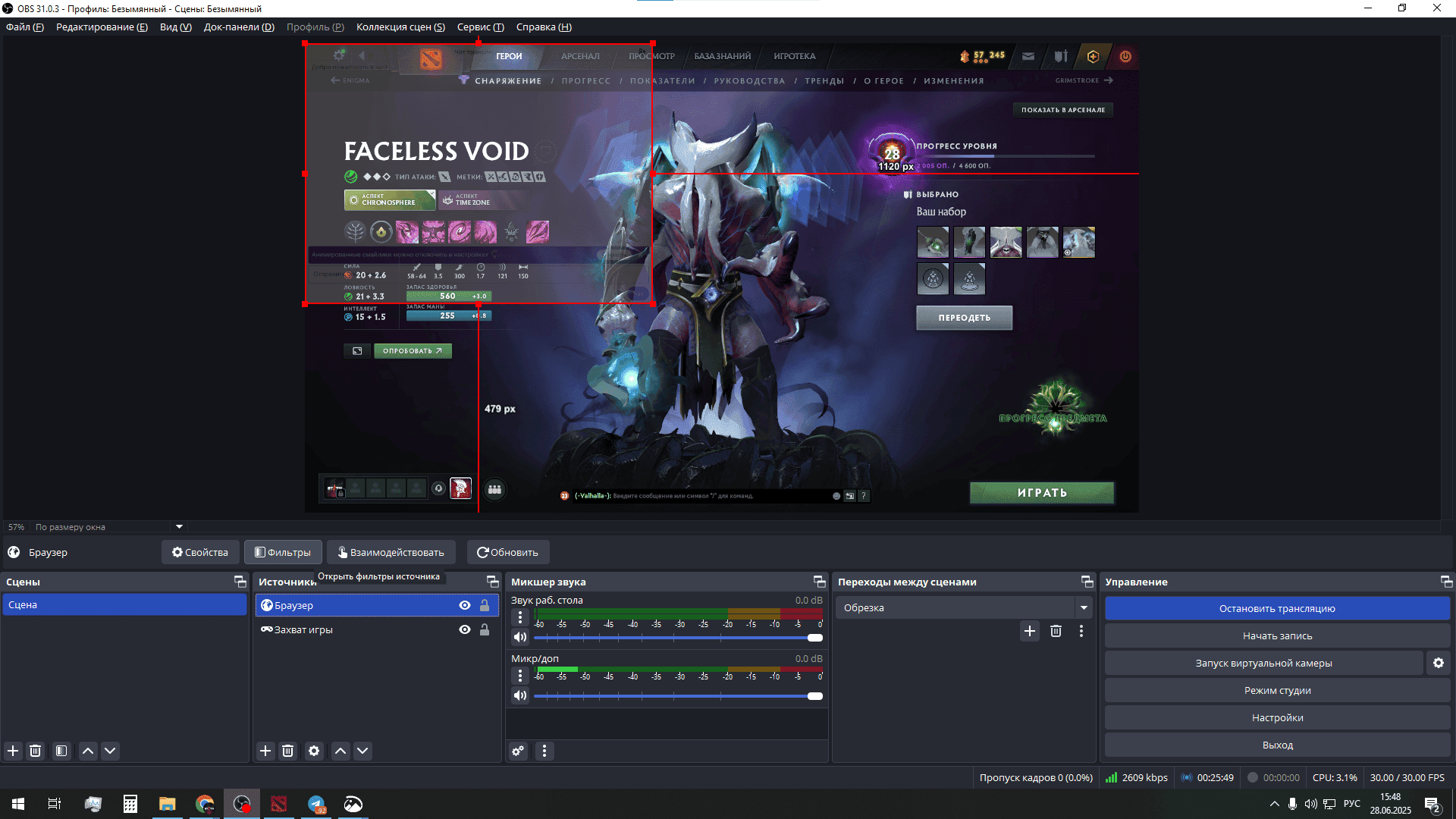Add a new scene transition plus icon
1456x819 pixels.
tap(1030, 631)
